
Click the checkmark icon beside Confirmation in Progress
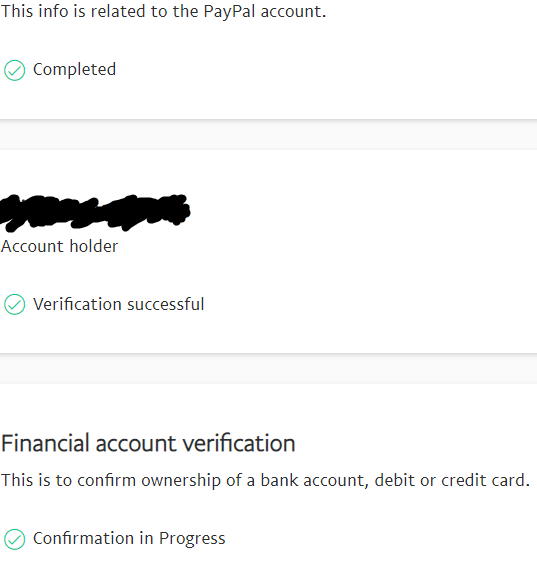click(14, 539)
